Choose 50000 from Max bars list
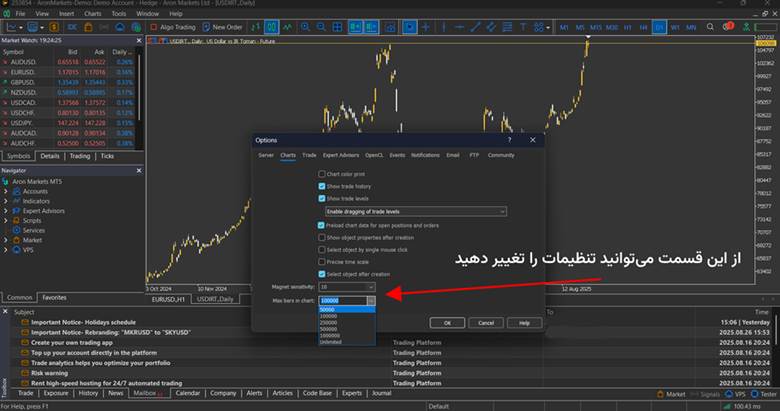Image resolution: width=780 pixels, height=411 pixels. click(x=347, y=309)
